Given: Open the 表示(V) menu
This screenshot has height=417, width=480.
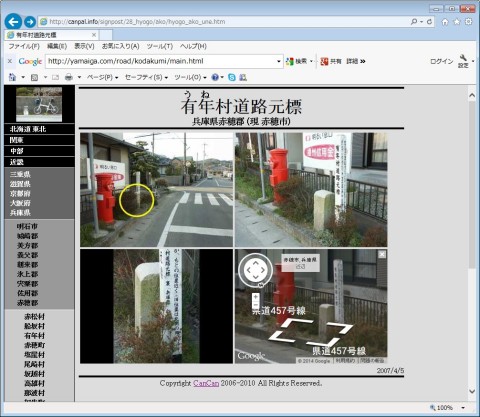Looking at the screenshot, I should tap(84, 46).
